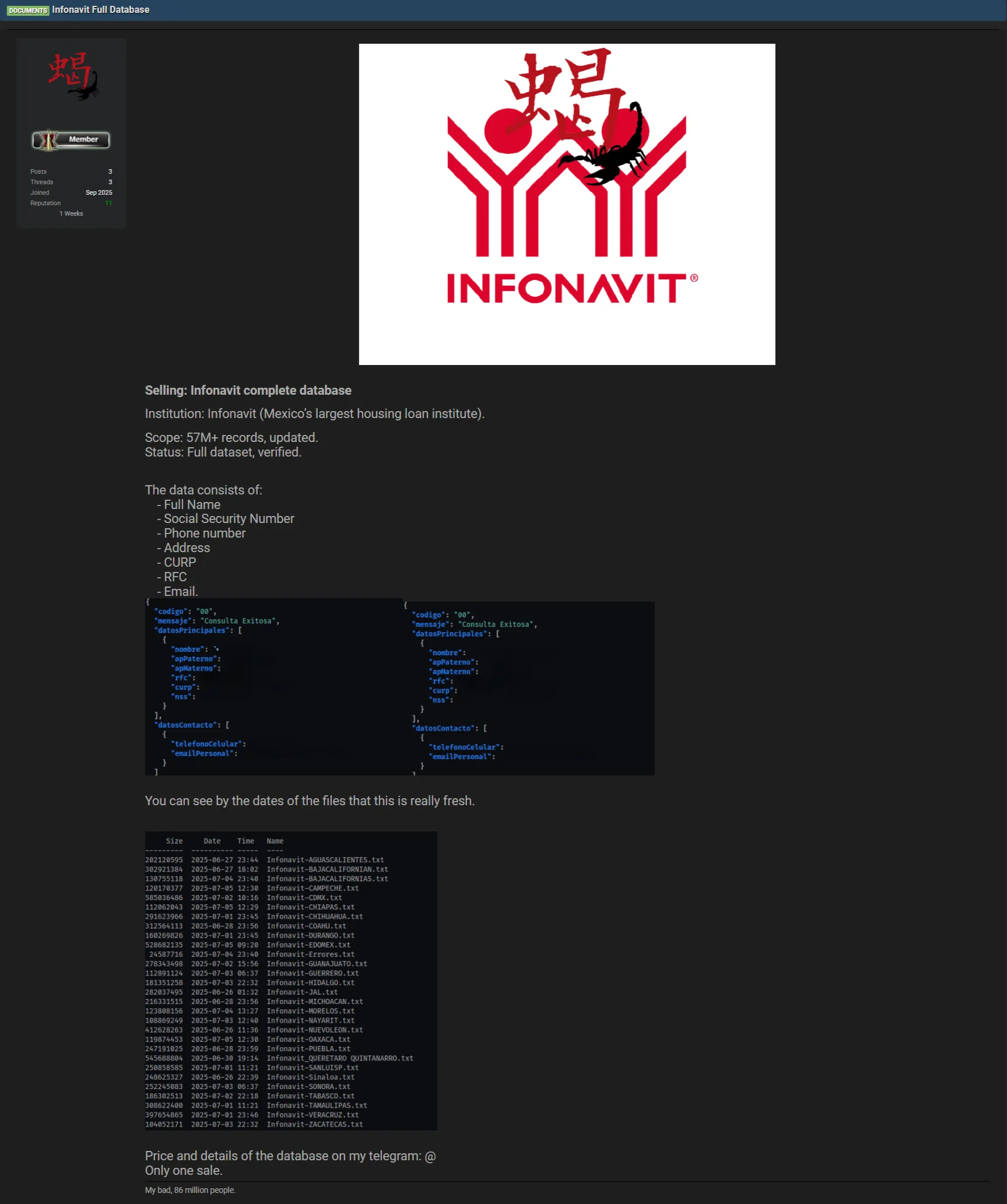The image size is (1007, 1204).
Task: Click the Infonavit Full Database thread title
Action: [100, 10]
